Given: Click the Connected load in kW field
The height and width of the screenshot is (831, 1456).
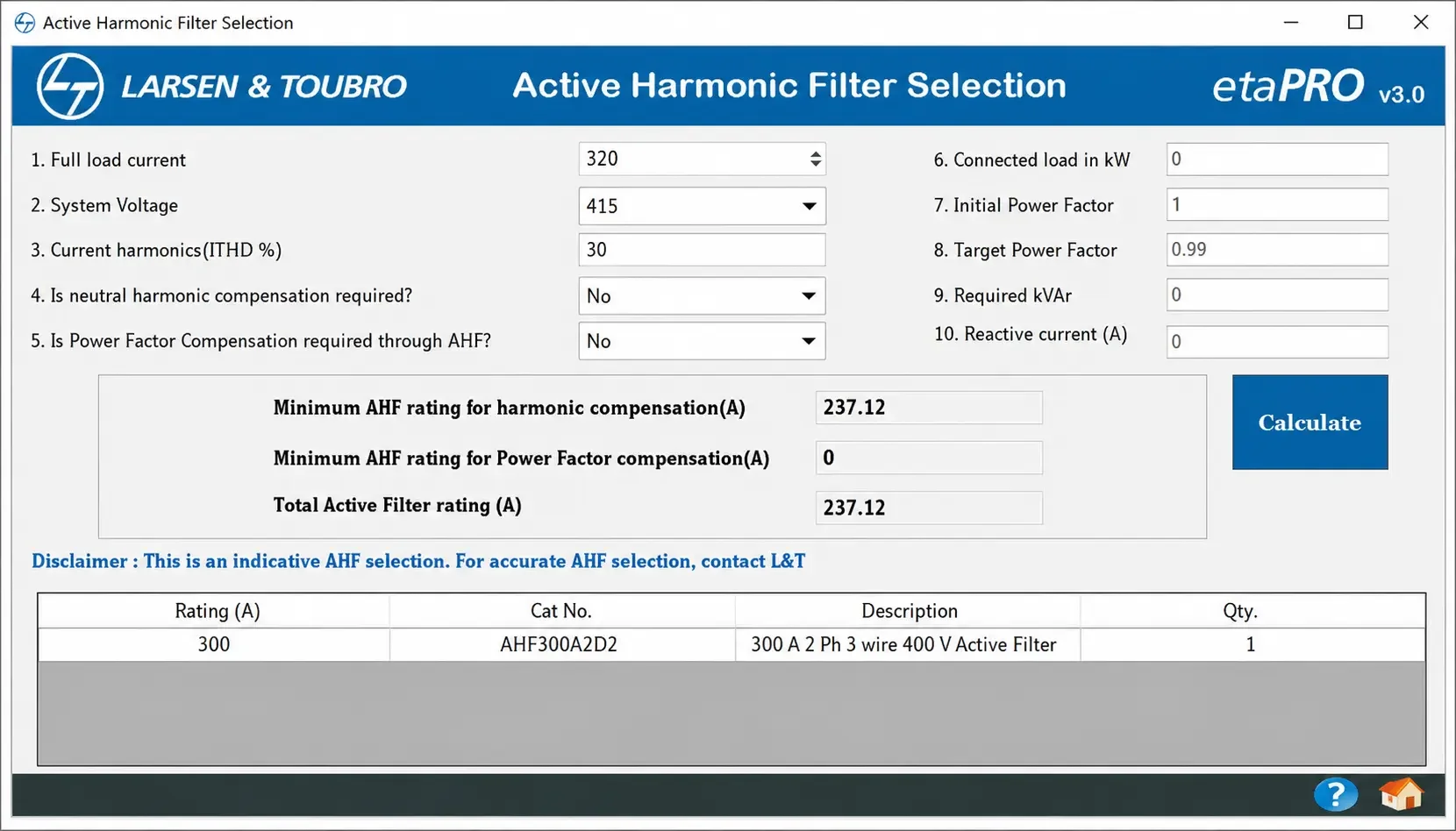Looking at the screenshot, I should [1277, 160].
